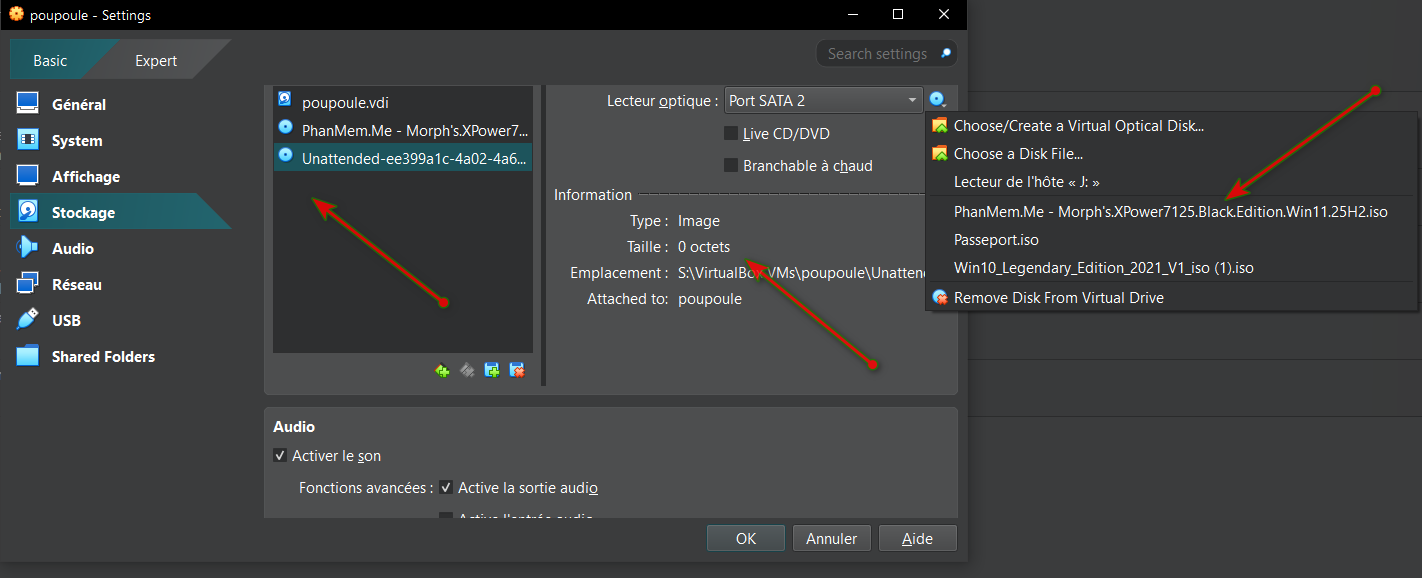Screen dimensions: 1422x578
Task: Choose Passeport.iso from the disk menu
Action: 996,240
